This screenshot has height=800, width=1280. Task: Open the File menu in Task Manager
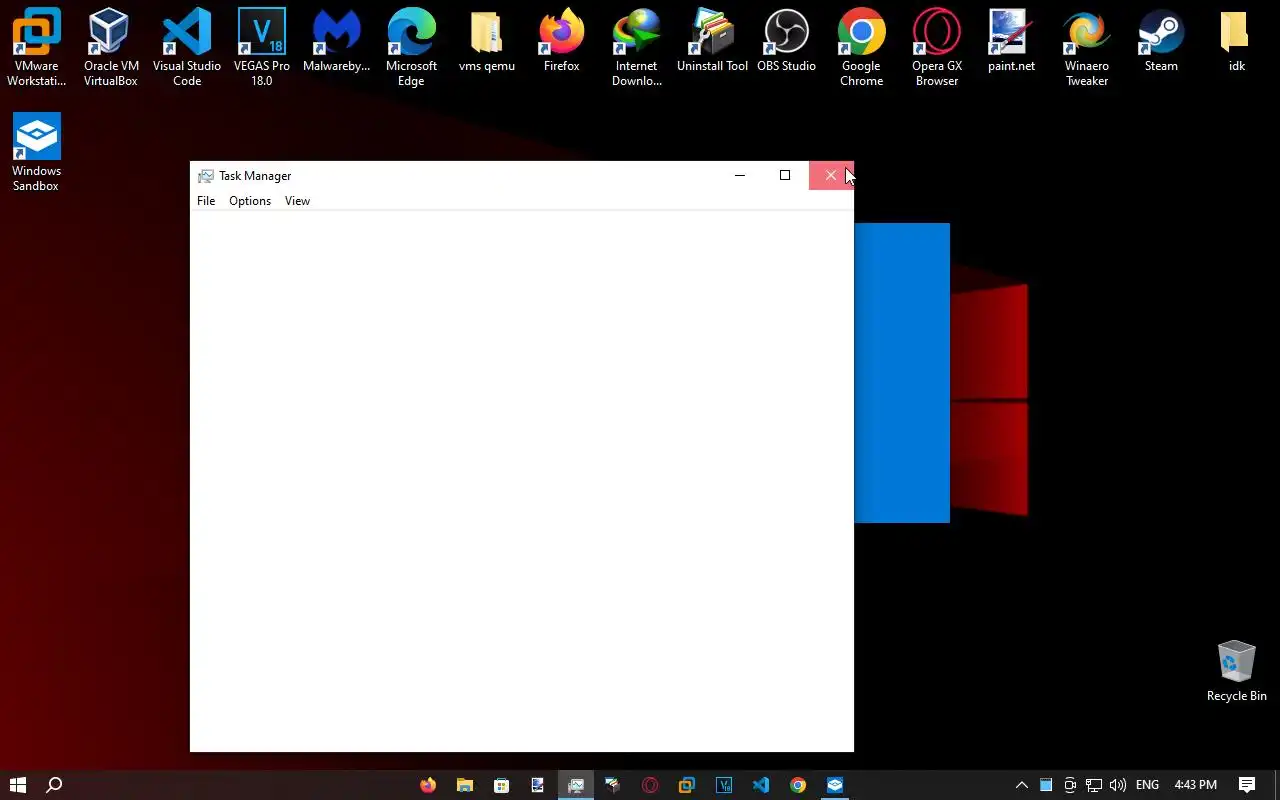[x=206, y=201]
